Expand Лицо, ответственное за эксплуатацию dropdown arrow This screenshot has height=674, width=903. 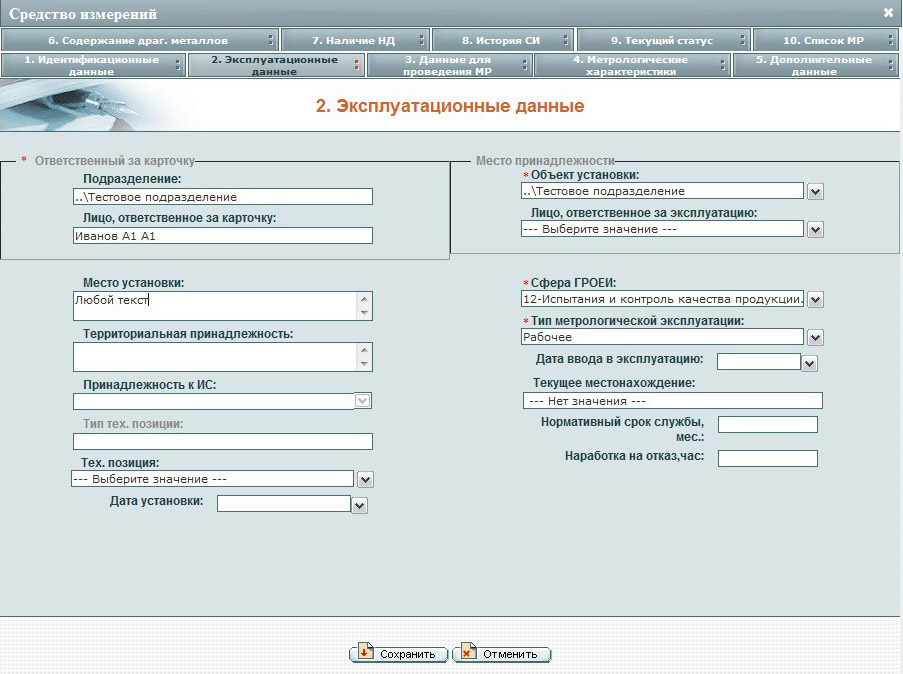point(815,230)
